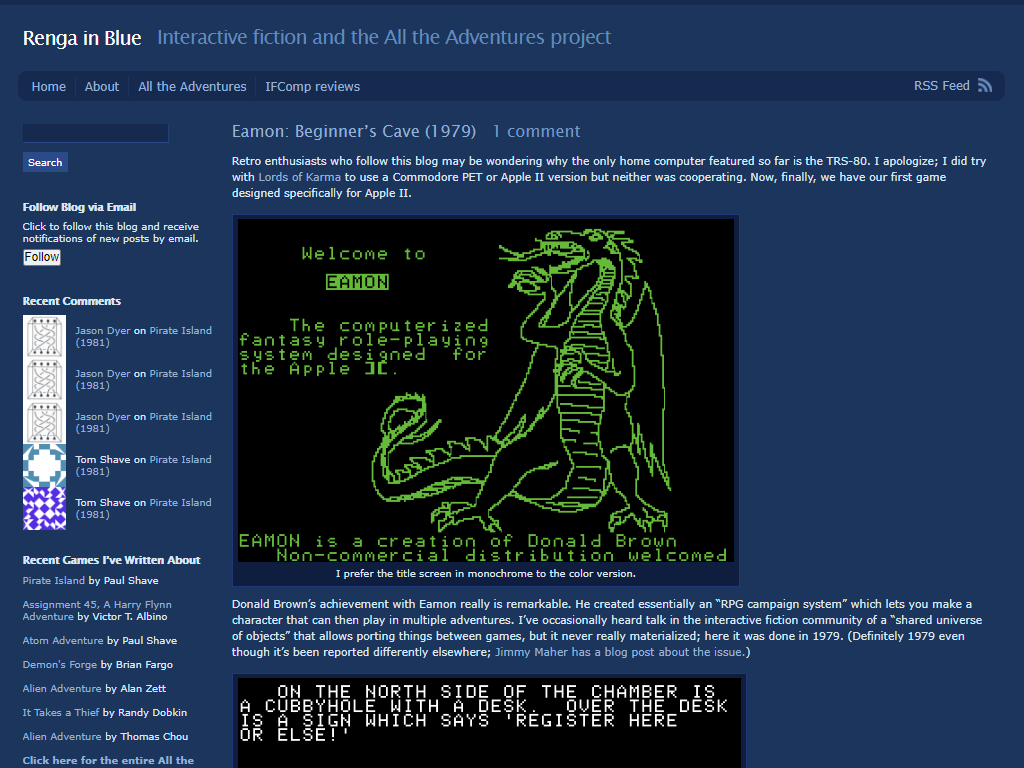This screenshot has height=768, width=1024.
Task: Open the 1 comment link
Action: [536, 131]
